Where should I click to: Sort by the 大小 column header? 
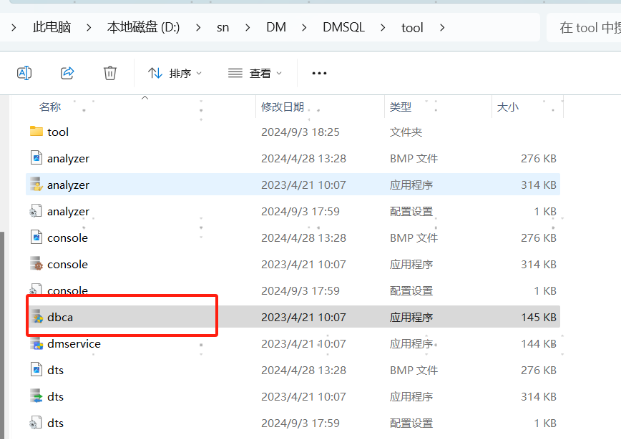point(507,107)
